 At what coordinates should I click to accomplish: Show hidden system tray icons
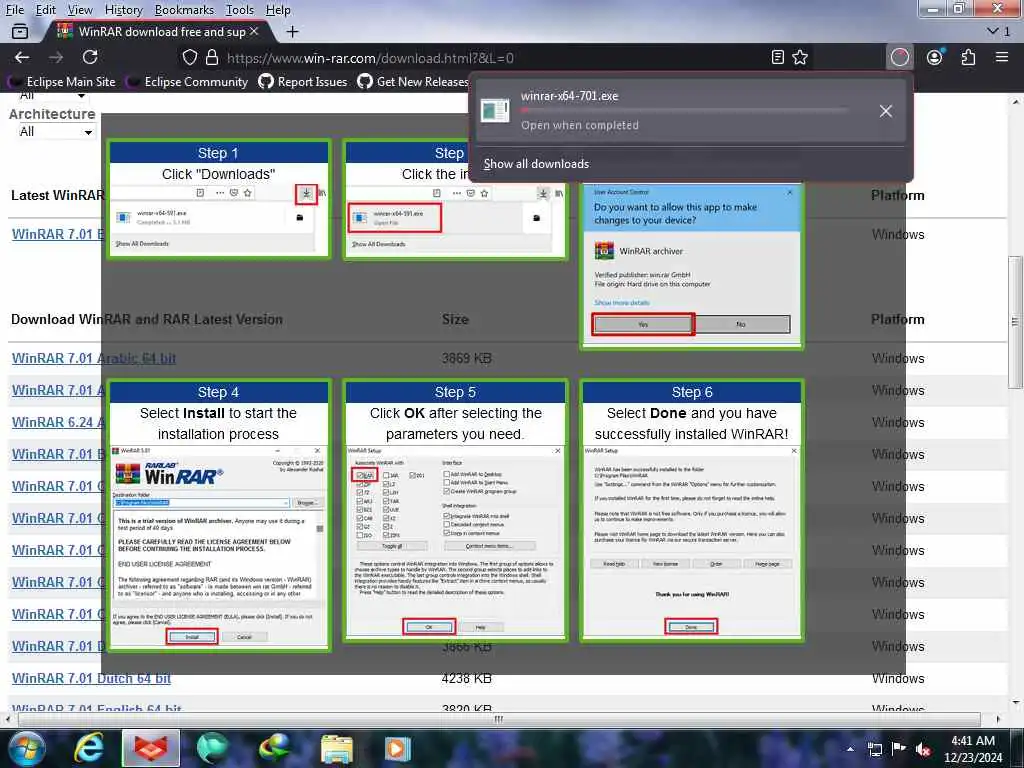click(x=850, y=749)
